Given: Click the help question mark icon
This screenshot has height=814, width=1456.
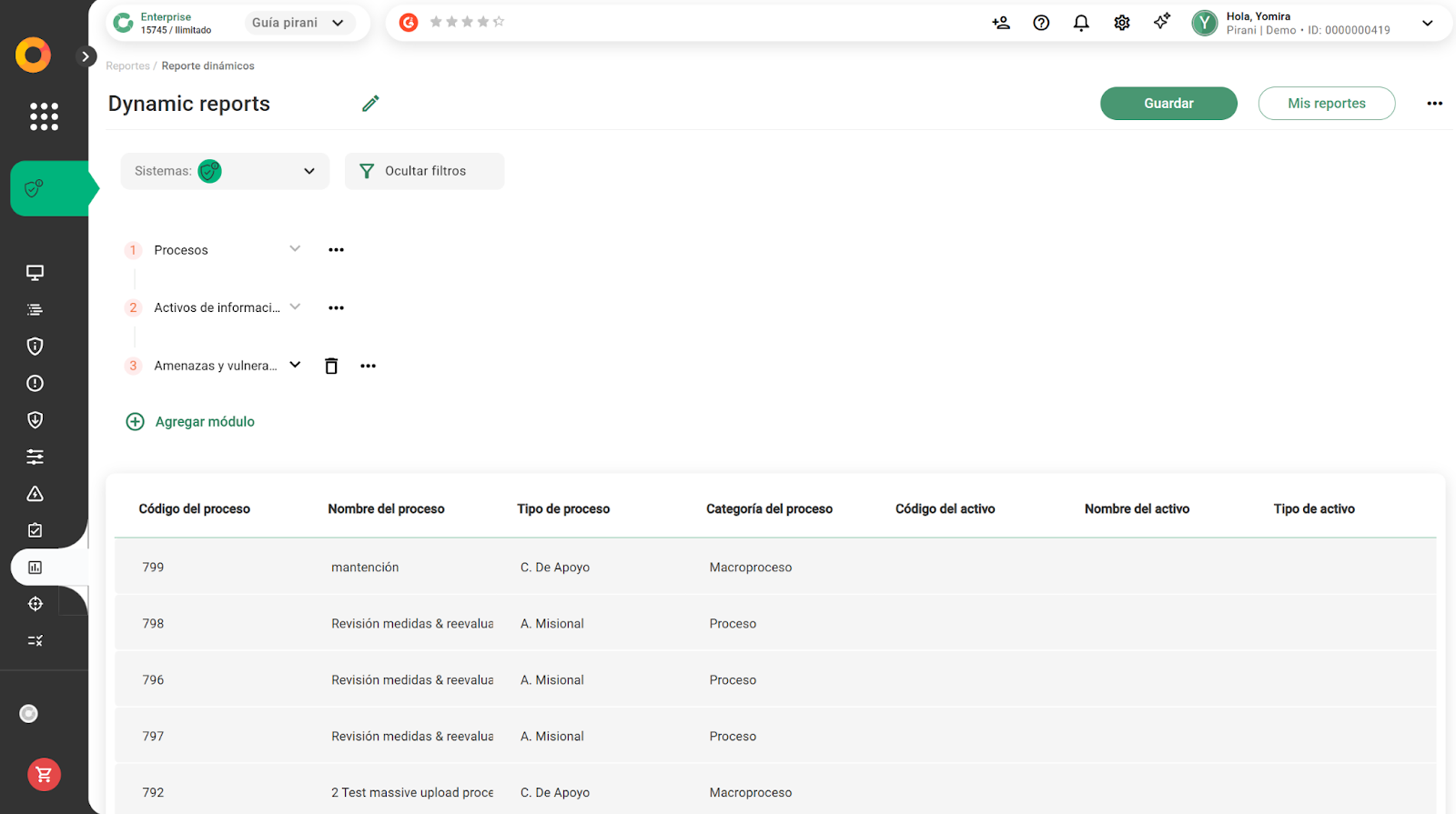Looking at the screenshot, I should click(1041, 23).
